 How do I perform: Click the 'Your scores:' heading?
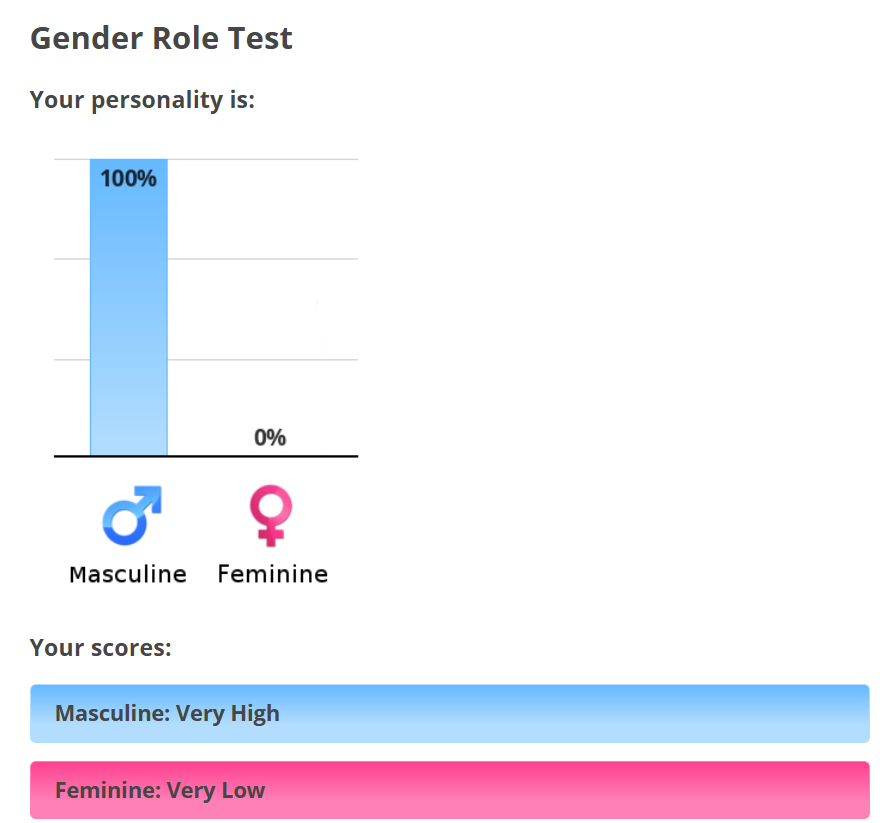100,648
